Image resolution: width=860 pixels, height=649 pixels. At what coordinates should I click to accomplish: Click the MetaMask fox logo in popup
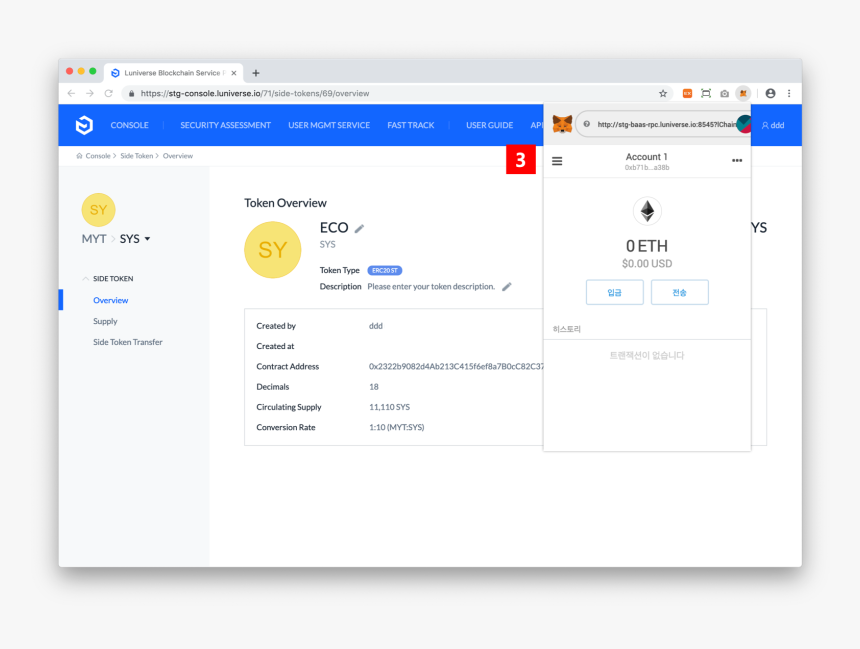562,125
